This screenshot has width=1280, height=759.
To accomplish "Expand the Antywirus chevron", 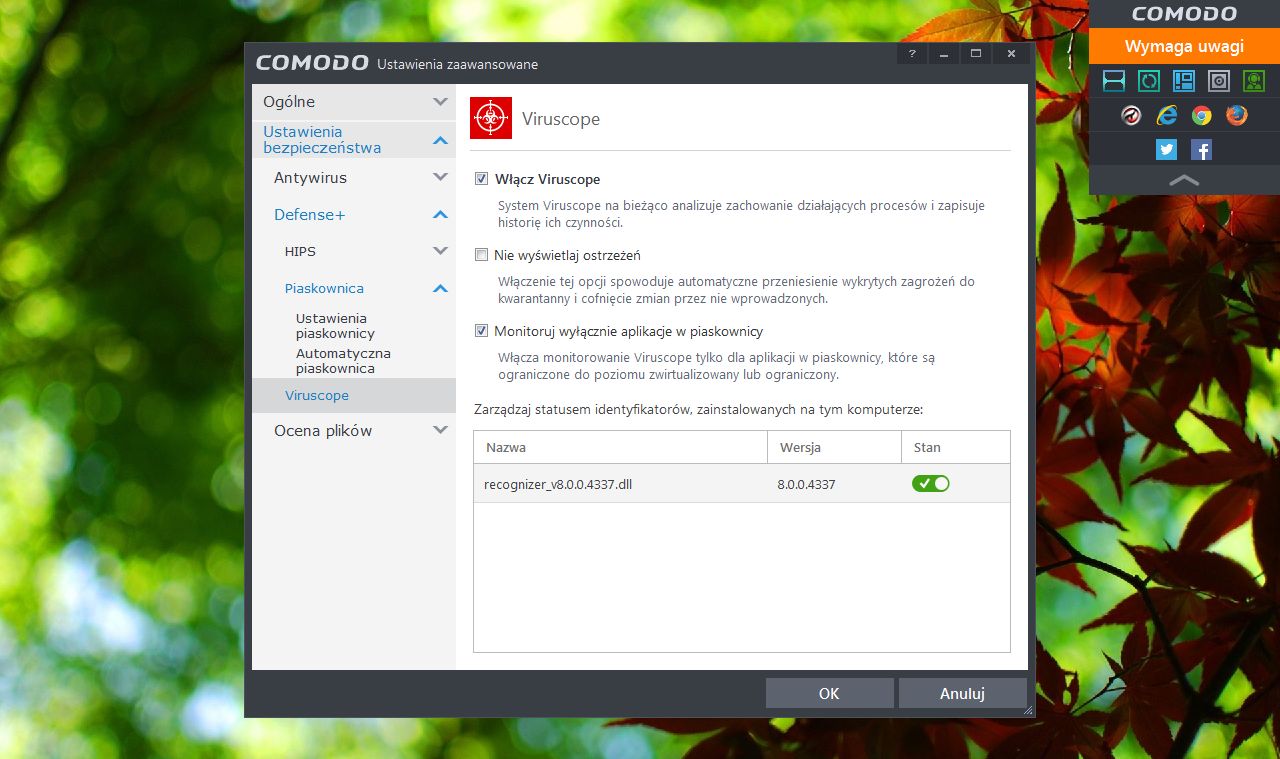I will tap(440, 178).
